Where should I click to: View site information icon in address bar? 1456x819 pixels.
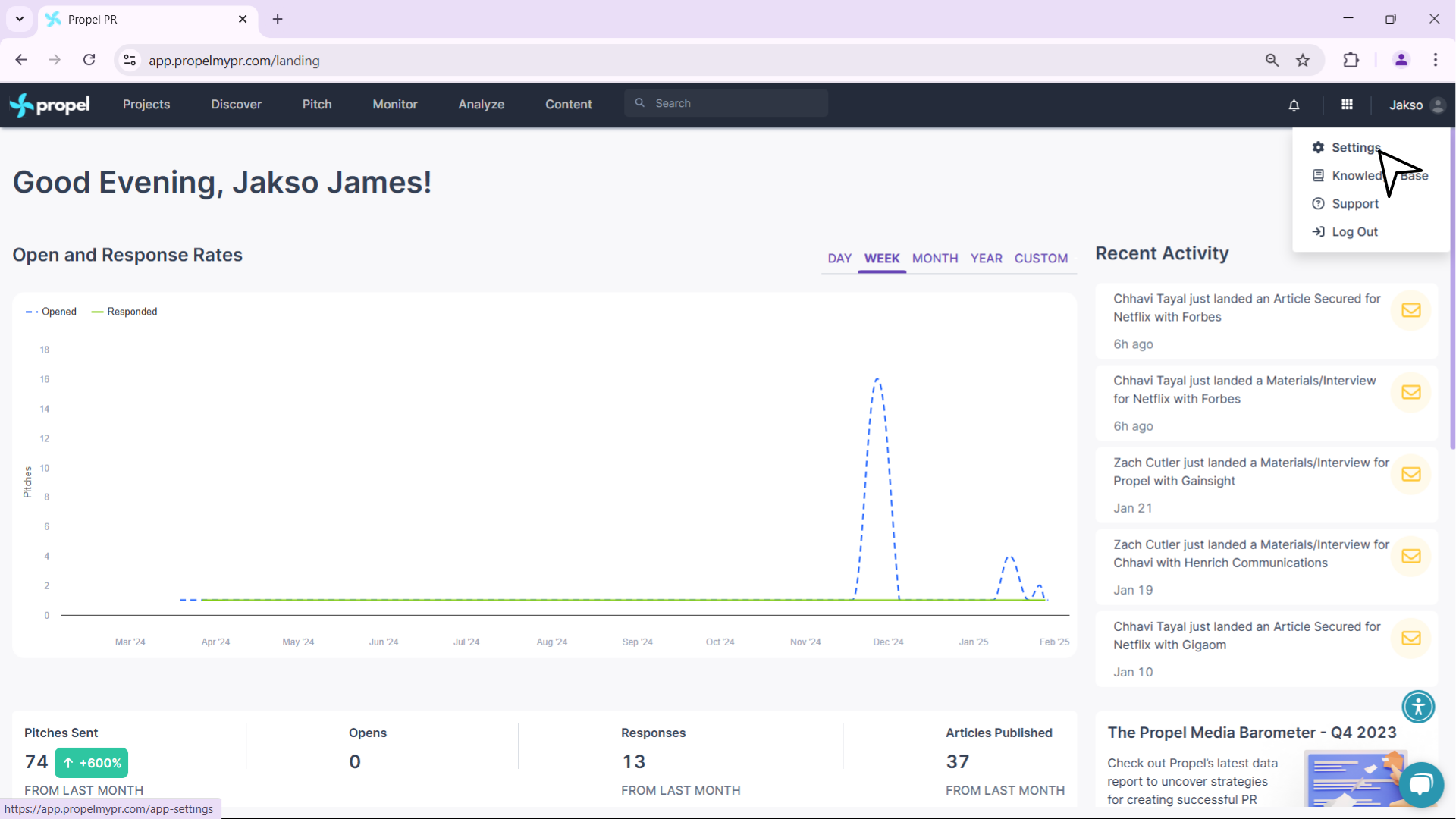130,60
